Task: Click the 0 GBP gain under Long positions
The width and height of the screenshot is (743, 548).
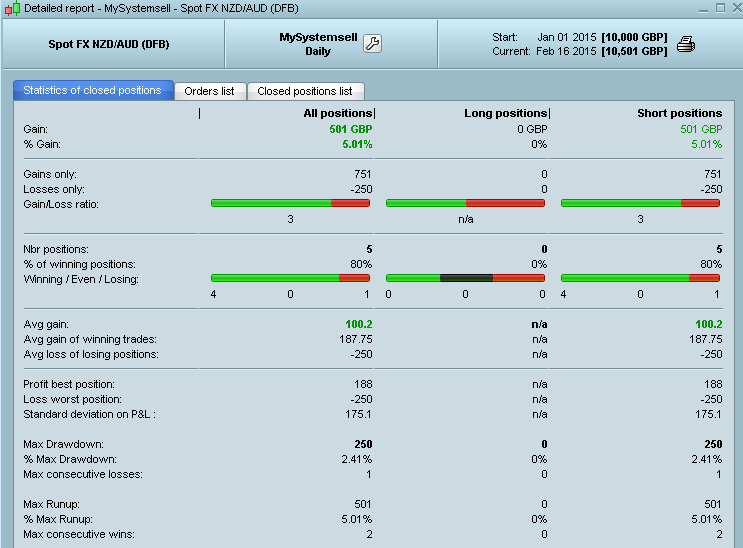Action: [x=532, y=129]
